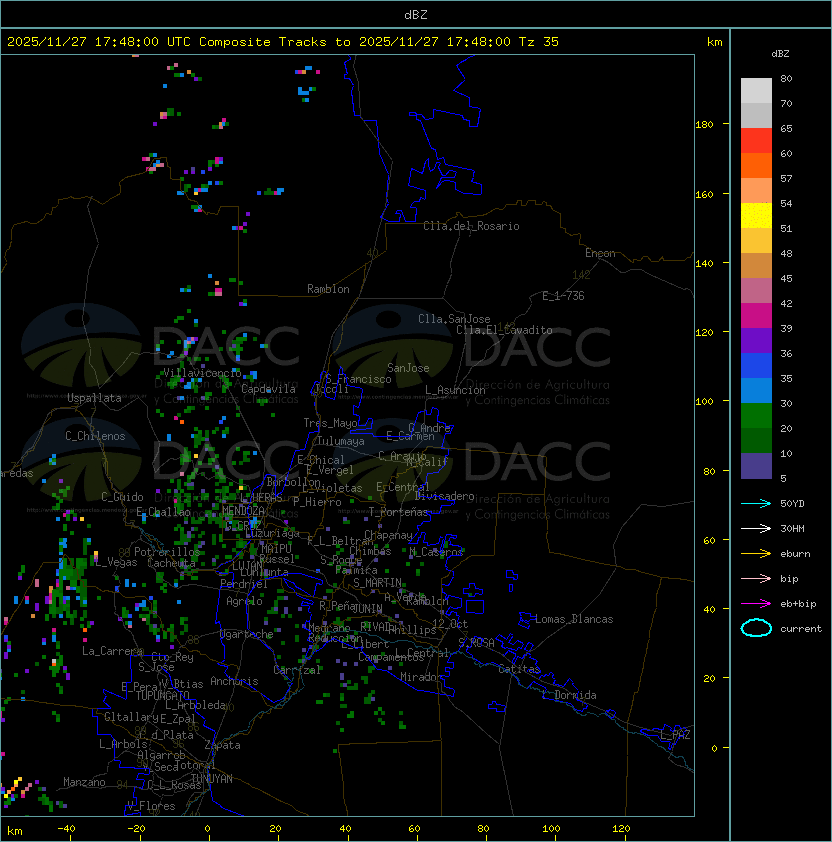Image resolution: width=832 pixels, height=842 pixels.
Task: Click the 'dBZ' heading above the color scale
Action: pyautogui.click(x=780, y=54)
